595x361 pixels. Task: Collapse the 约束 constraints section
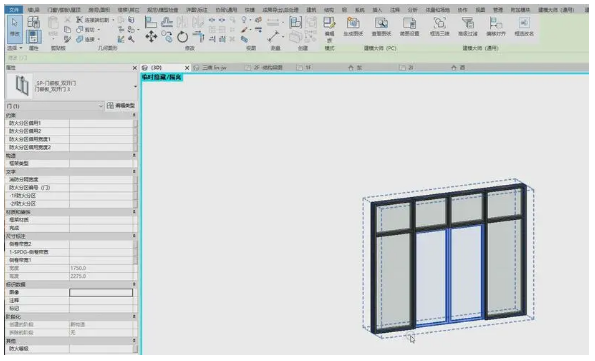pyautogui.click(x=134, y=115)
